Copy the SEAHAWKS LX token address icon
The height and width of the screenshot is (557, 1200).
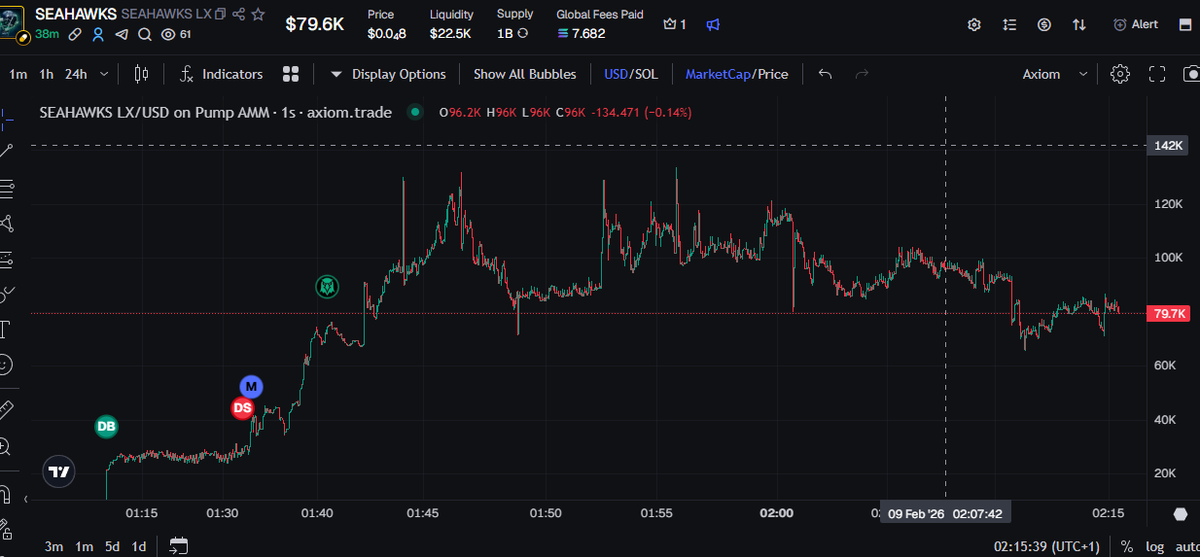[x=221, y=15]
